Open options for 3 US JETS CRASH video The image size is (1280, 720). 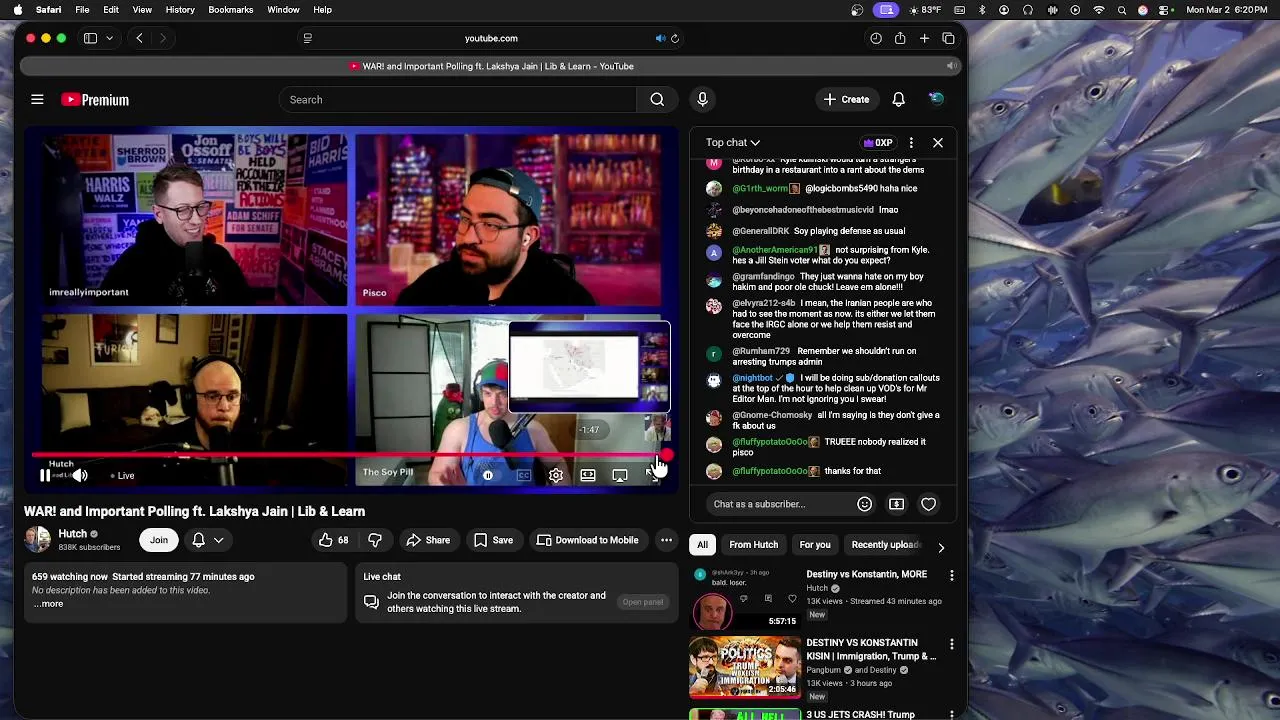click(951, 714)
